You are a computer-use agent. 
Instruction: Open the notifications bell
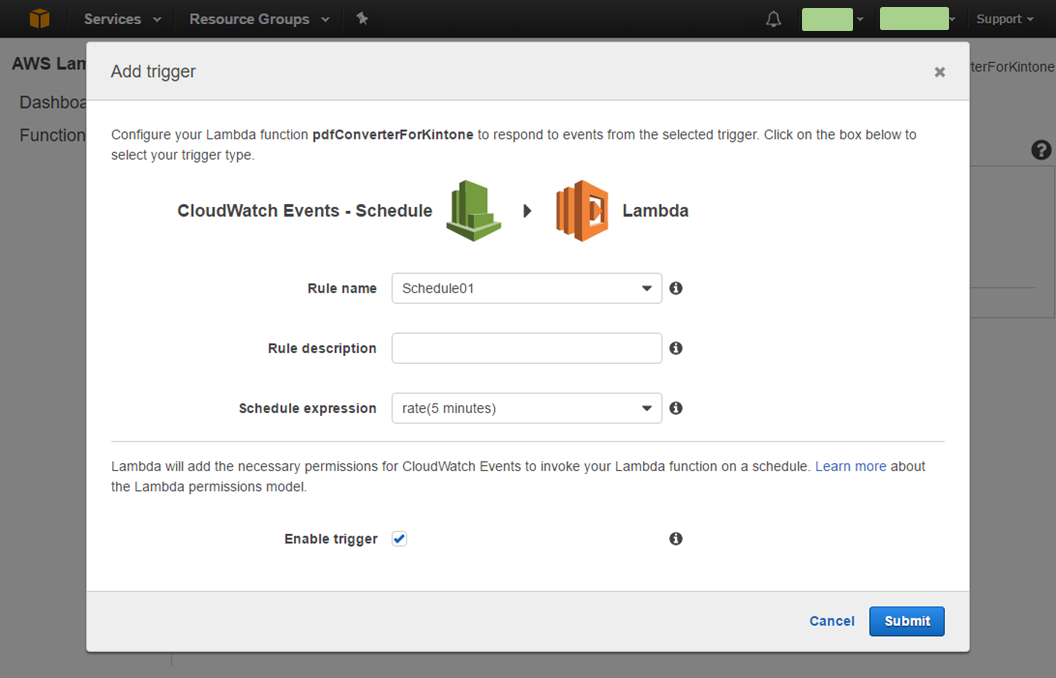click(x=774, y=19)
